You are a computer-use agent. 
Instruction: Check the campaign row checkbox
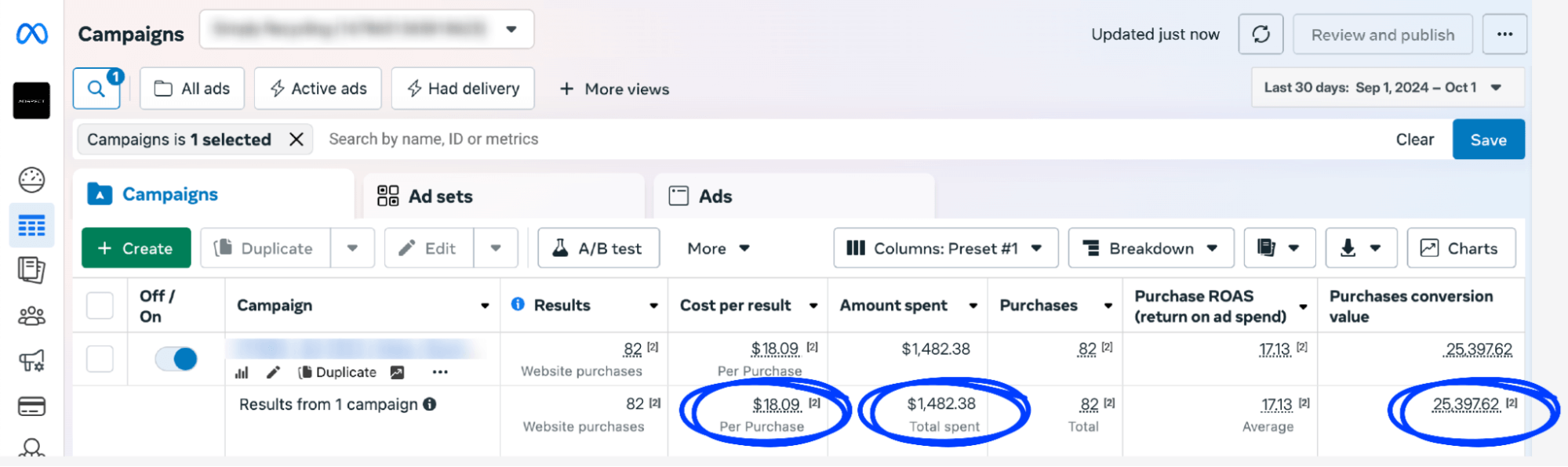[x=100, y=359]
